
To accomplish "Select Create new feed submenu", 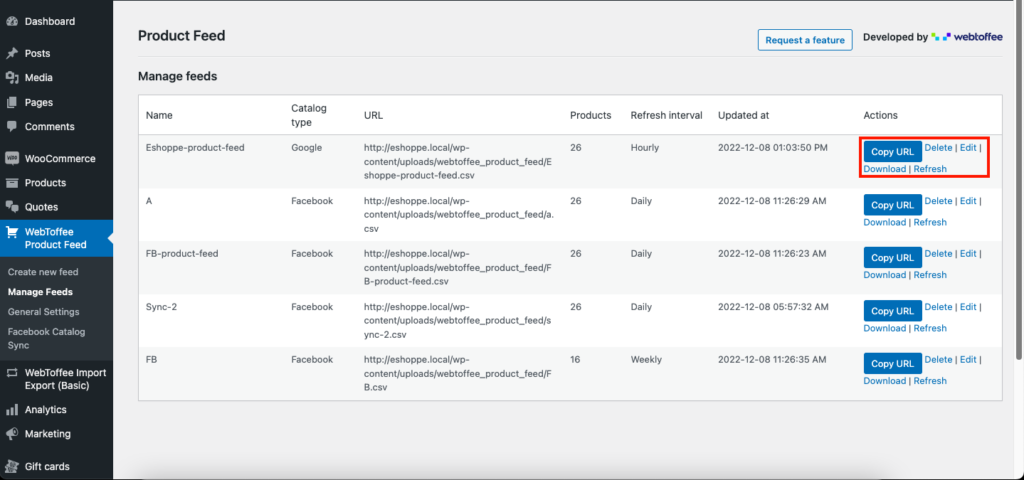I will (x=43, y=272).
